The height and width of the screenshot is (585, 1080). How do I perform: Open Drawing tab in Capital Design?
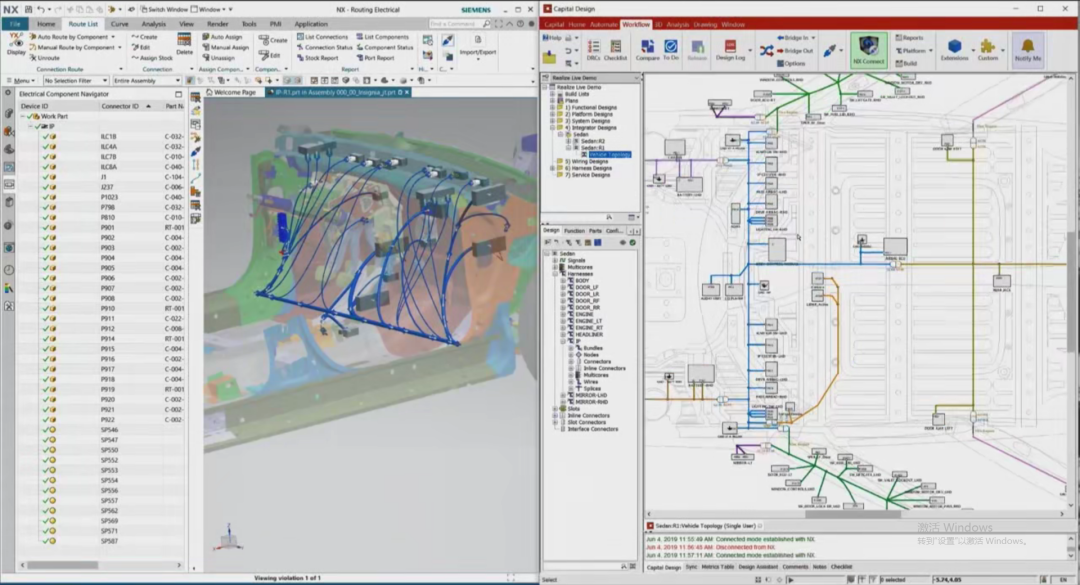click(x=705, y=24)
